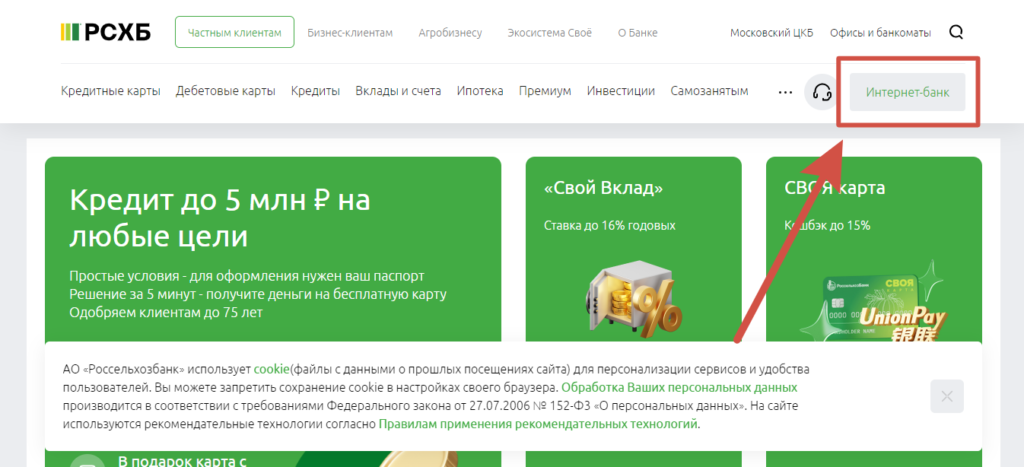Open Экосистема Своё link
The image size is (1024, 467).
[550, 33]
